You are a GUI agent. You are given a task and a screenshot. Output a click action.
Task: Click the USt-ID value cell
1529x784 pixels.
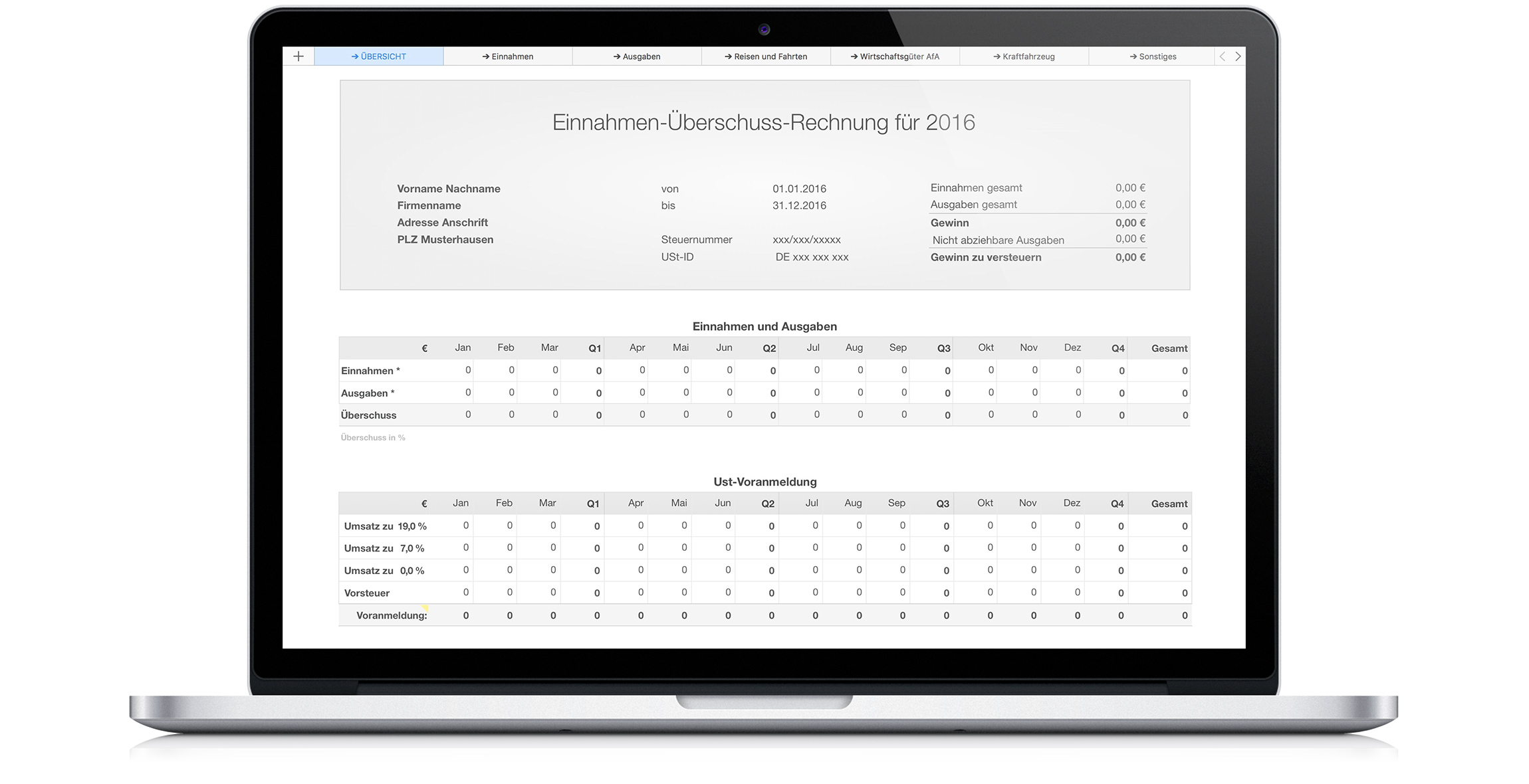(812, 257)
